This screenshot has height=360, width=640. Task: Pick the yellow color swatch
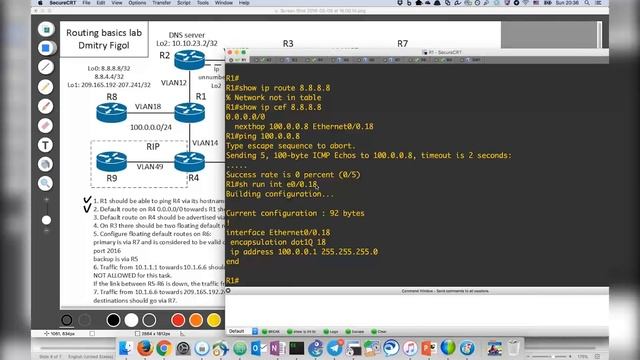click(x=213, y=320)
